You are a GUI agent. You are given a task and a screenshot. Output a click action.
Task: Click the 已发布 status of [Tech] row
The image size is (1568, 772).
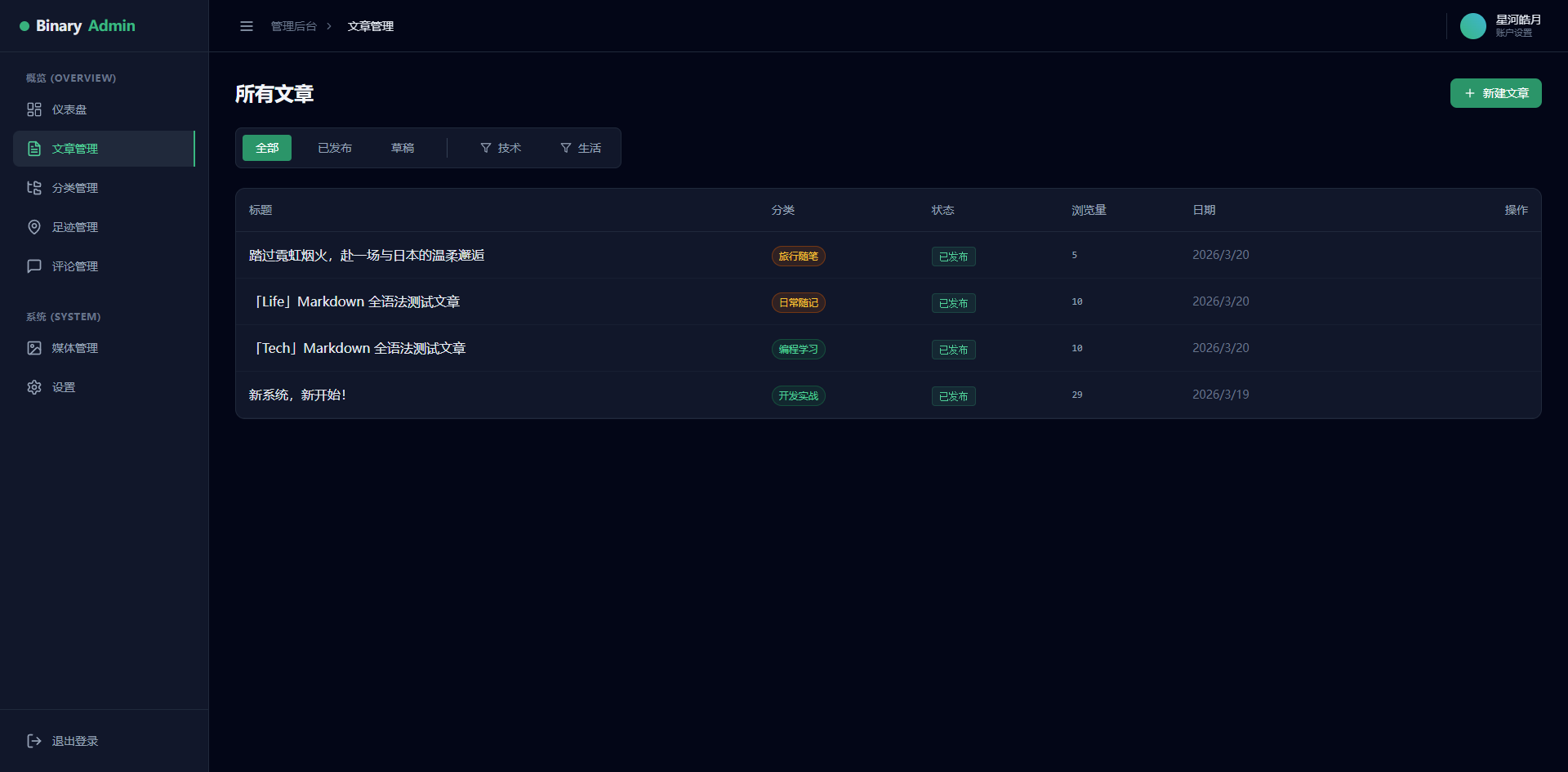tap(954, 350)
